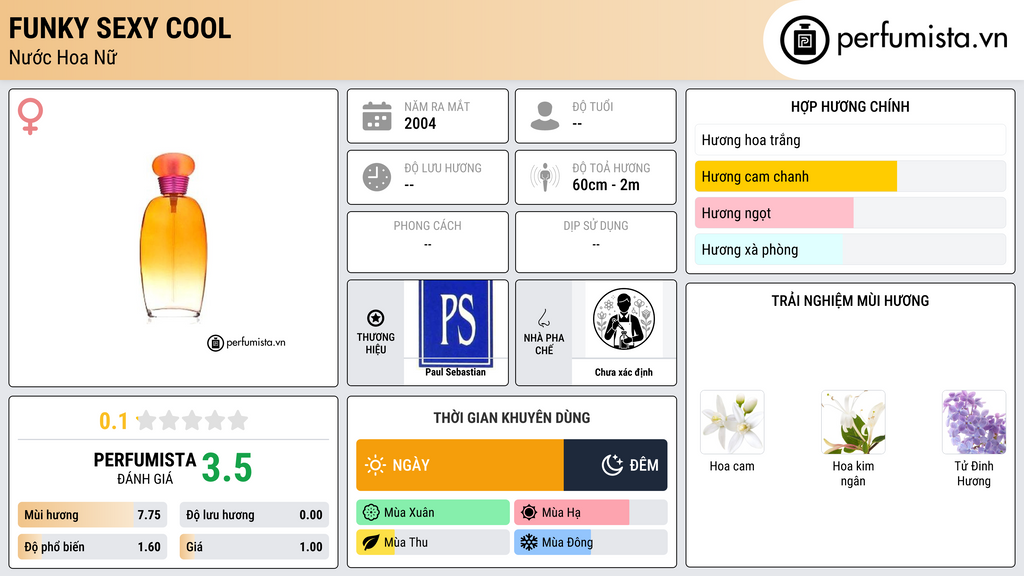Open the Hoa kim ngân note image

[853, 422]
